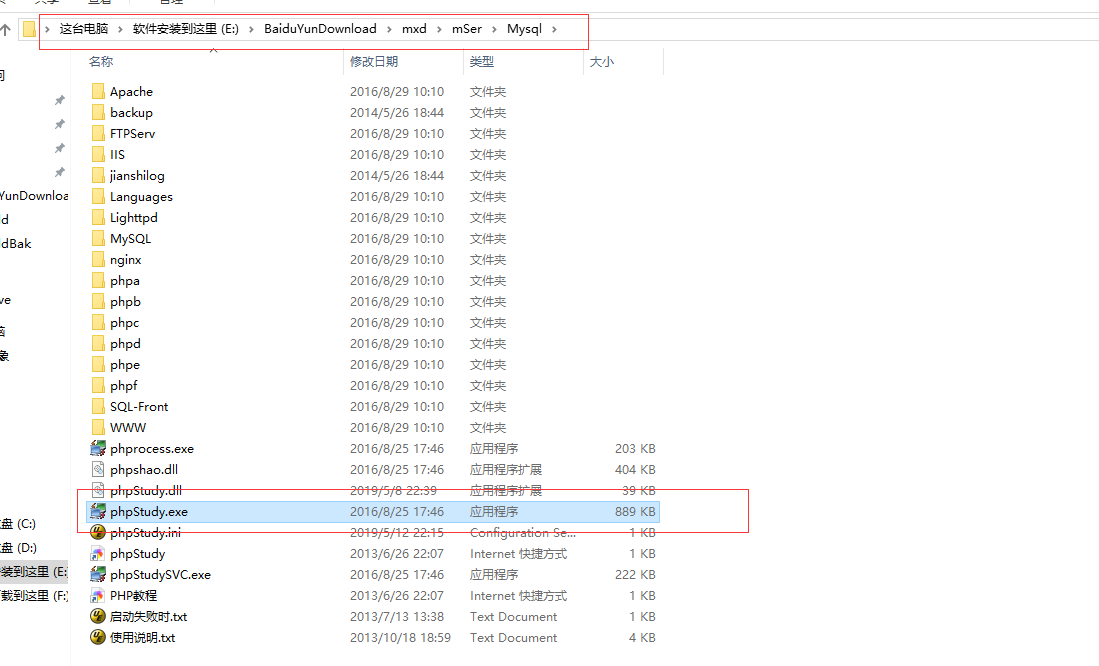Viewport: 1099px width, 666px height.
Task: Open drive (C:) in navigation pane
Action: pos(18,524)
